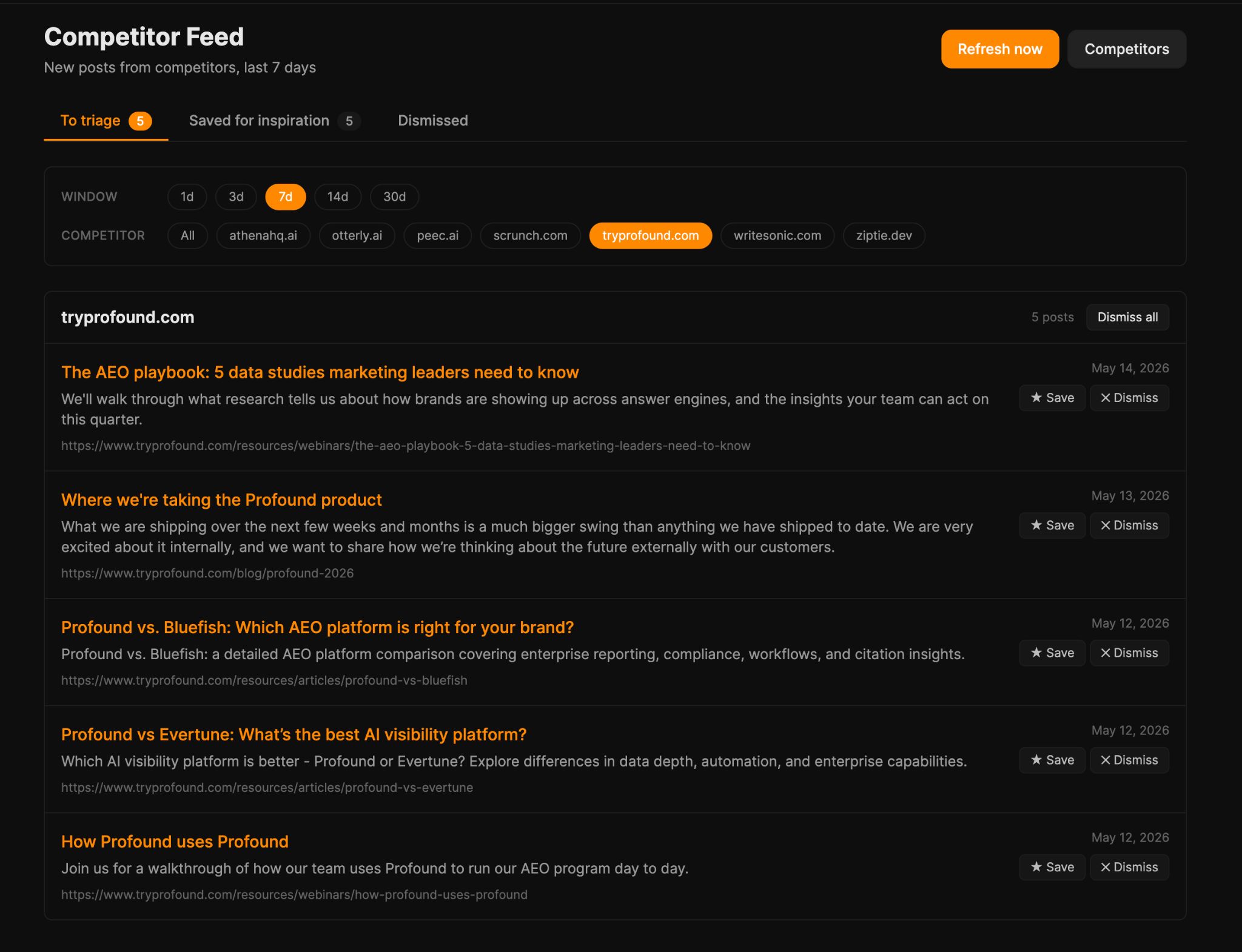
Task: Dismiss the Where we're taking Profound post
Action: 1129,525
